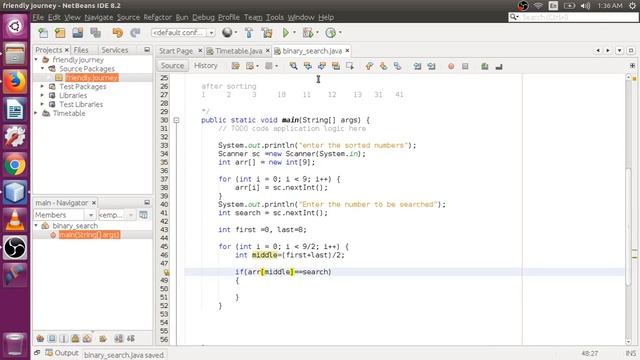Image resolution: width=640 pixels, height=360 pixels.
Task: Open Firefox from the Ubuntu launcher
Action: coord(15,81)
